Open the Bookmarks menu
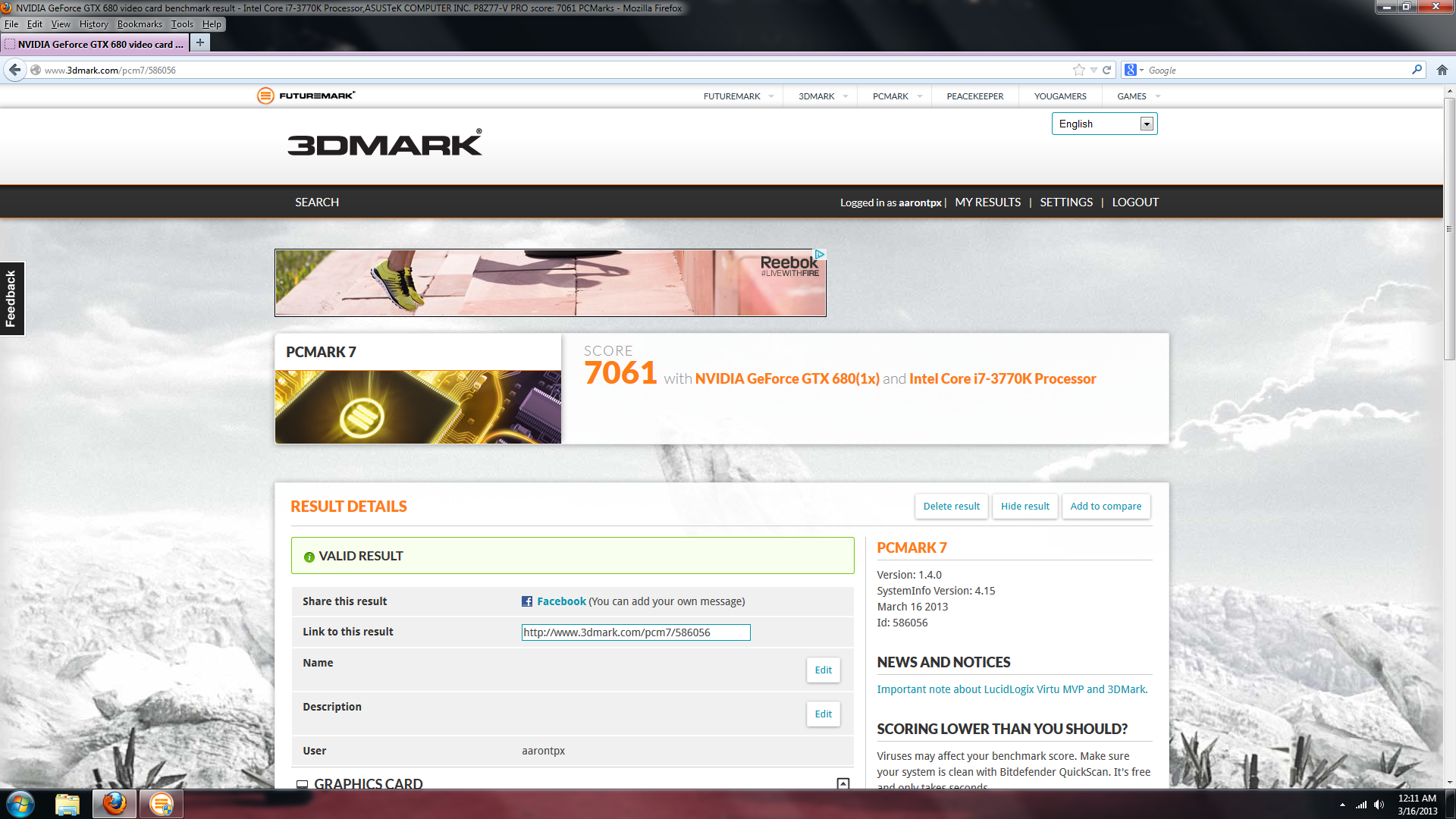 140,24
